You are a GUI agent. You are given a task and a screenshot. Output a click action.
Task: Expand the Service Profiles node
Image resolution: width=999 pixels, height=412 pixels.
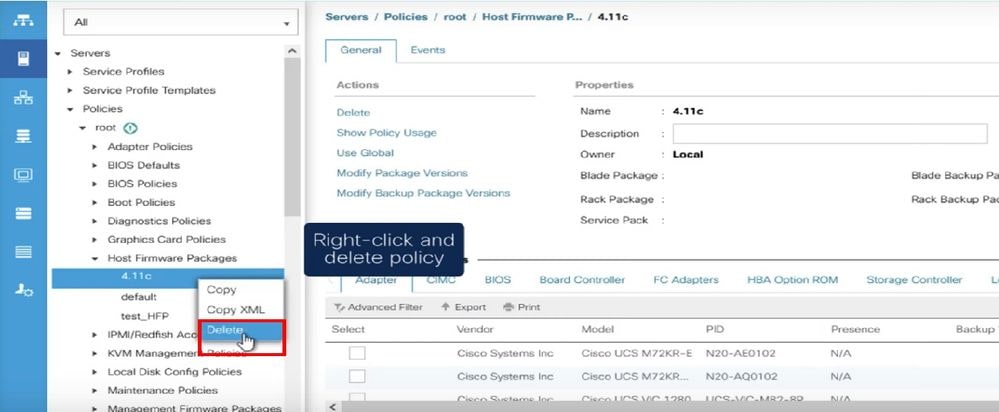(70, 72)
